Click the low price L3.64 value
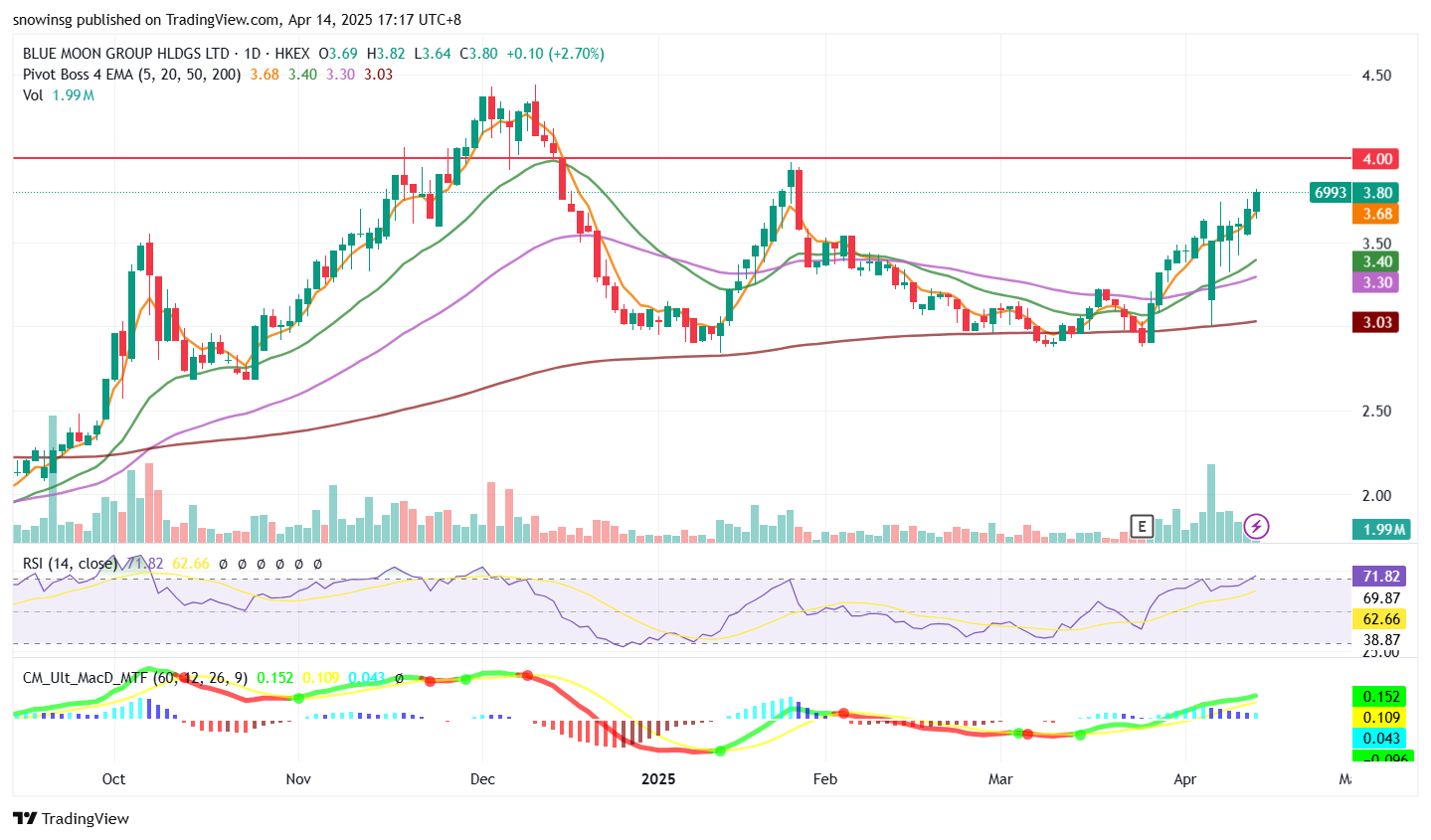The width and height of the screenshot is (1431, 840). coord(432,54)
